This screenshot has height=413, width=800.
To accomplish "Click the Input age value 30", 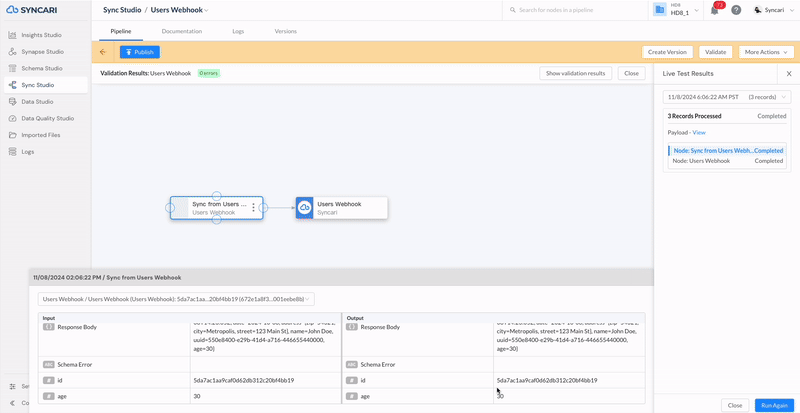I will [196, 396].
